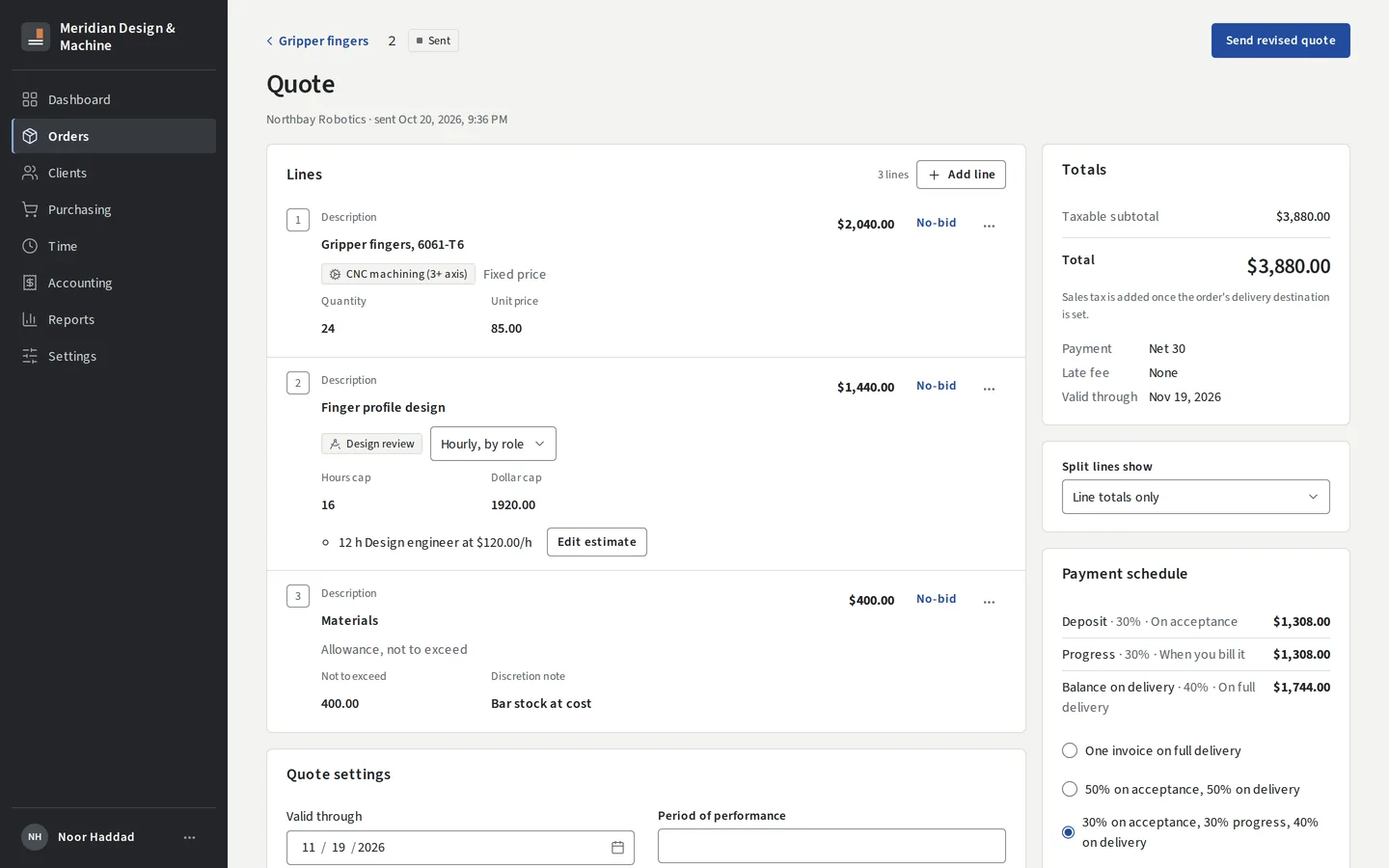1389x868 pixels.
Task: Click the plus icon on Add line
Action: pos(934,175)
